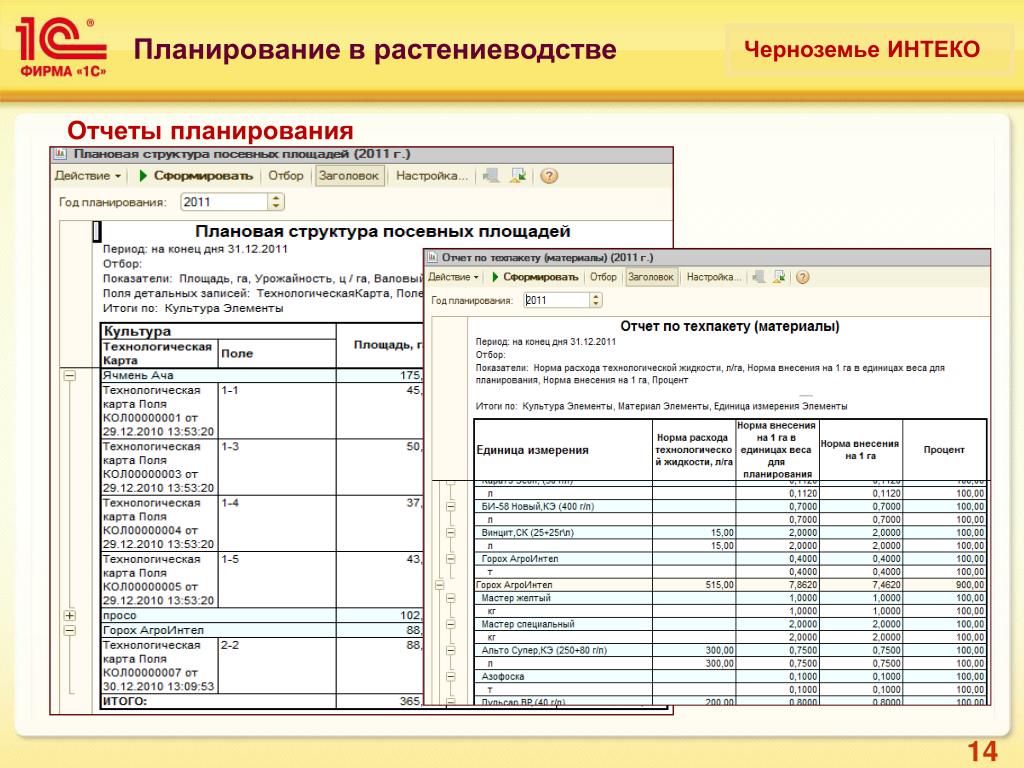Open Действие menu in Плановая структура window
The width and height of the screenshot is (1024, 768).
pos(88,176)
